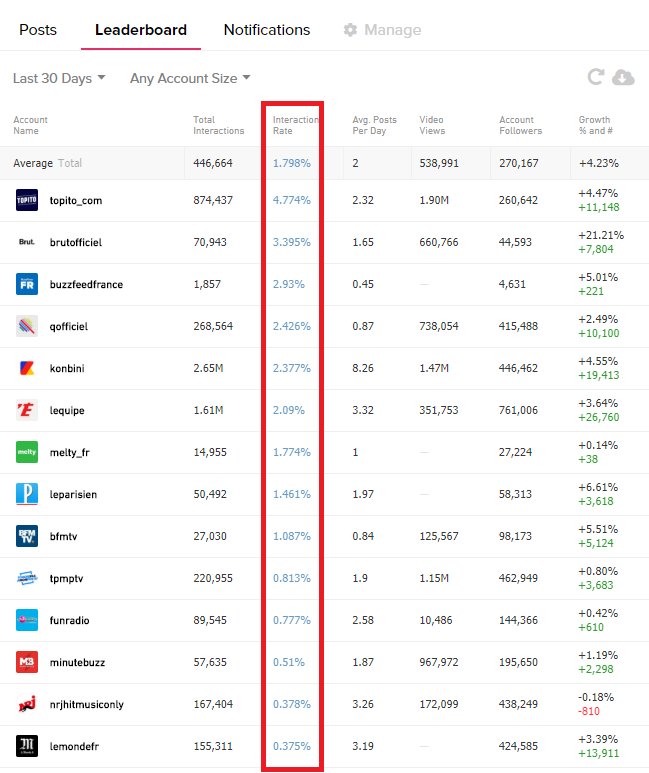This screenshot has width=649, height=773.
Task: Open minutebuzz account name
Action: tap(77, 663)
